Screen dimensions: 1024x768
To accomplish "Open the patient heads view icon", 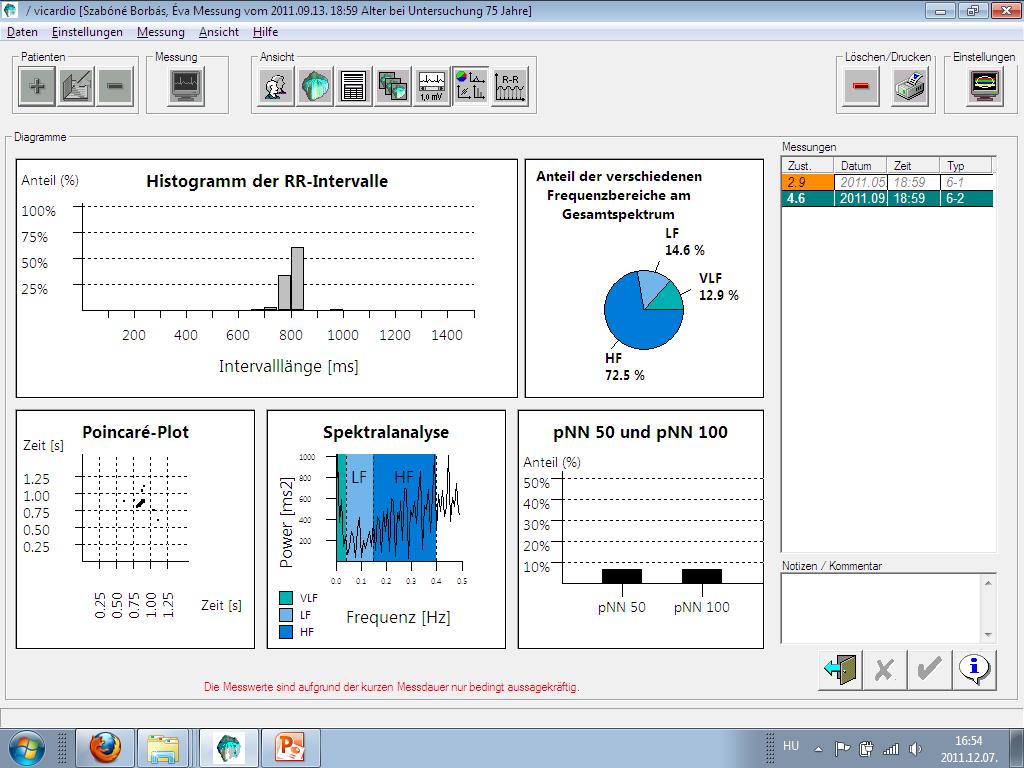I will [276, 86].
